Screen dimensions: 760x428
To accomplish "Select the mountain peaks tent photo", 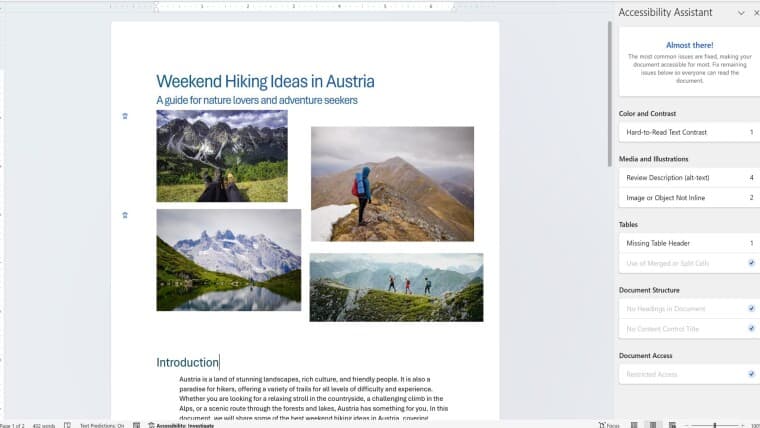I will pos(222,156).
